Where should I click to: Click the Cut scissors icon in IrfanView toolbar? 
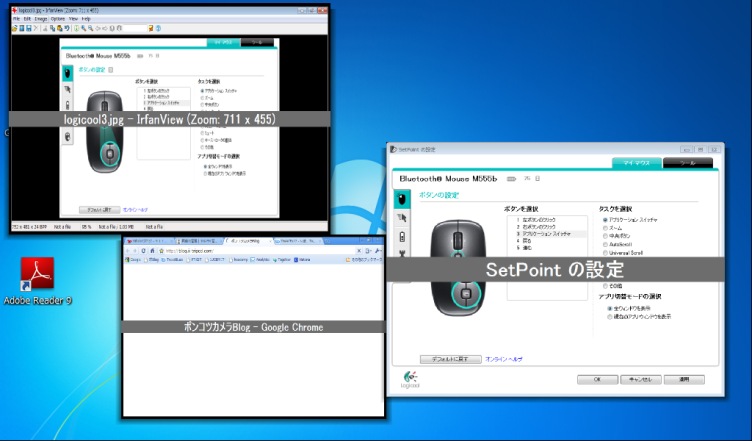45,28
